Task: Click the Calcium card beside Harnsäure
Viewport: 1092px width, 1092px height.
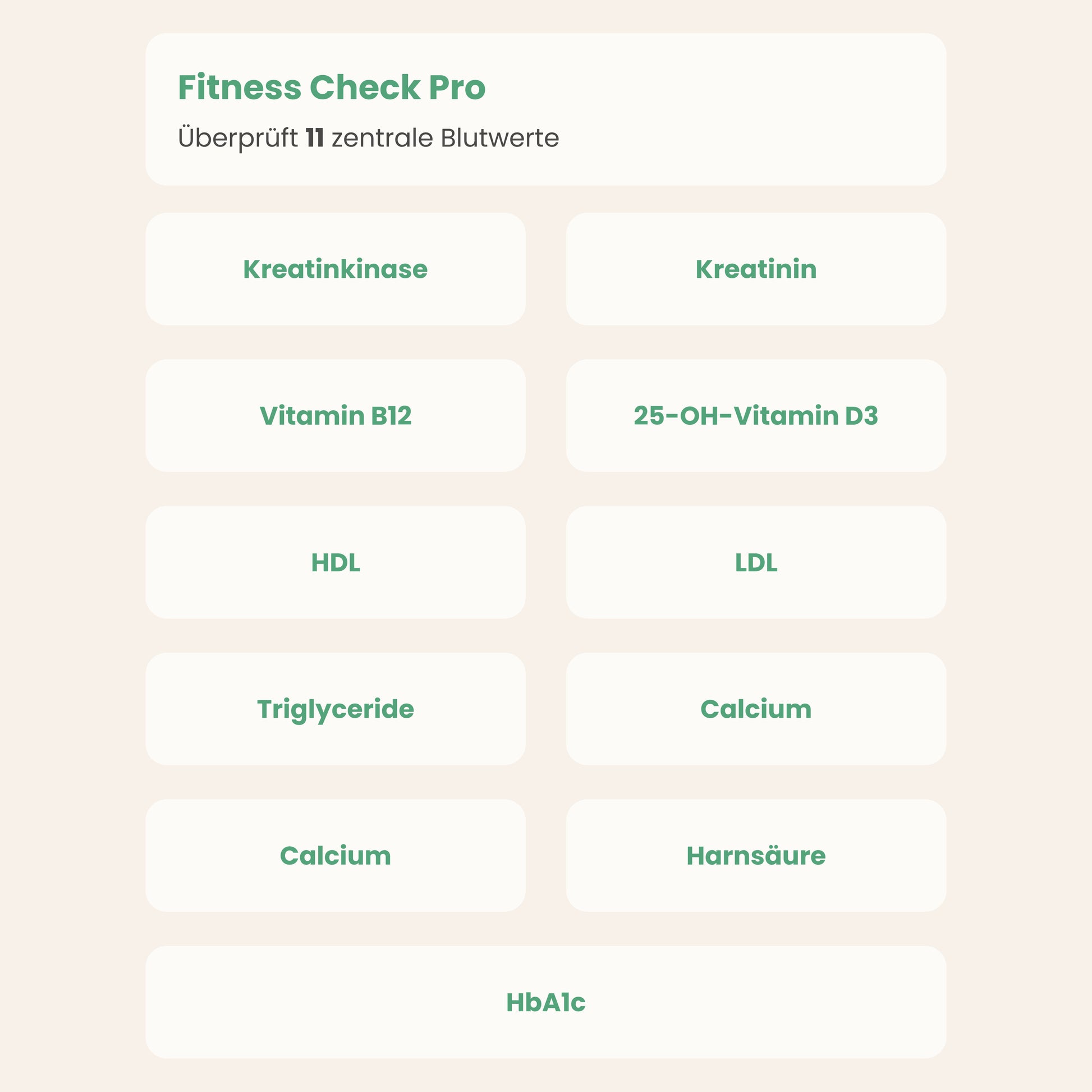Action: click(x=335, y=855)
